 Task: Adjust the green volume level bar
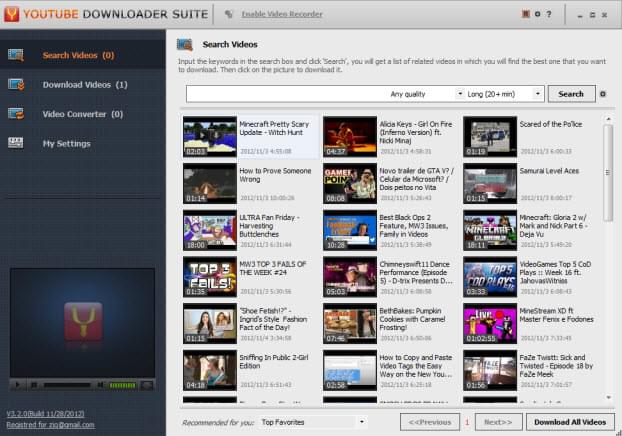click(122, 385)
